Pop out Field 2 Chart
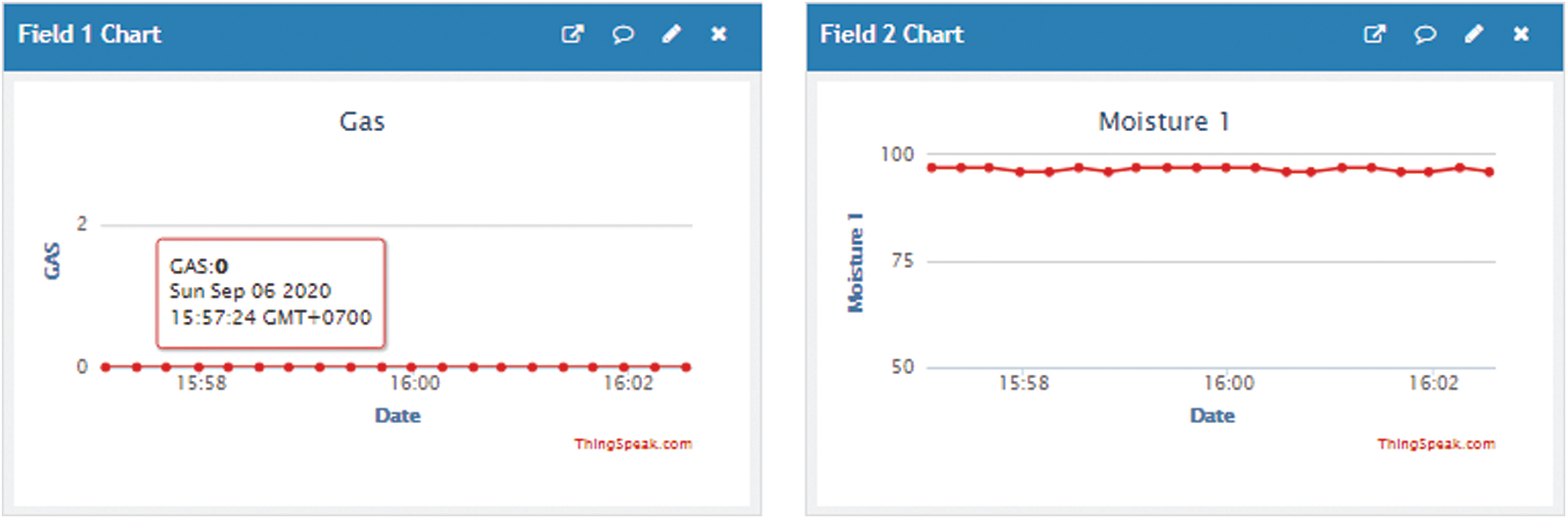Viewport: 1568px width, 519px height. 1374,35
